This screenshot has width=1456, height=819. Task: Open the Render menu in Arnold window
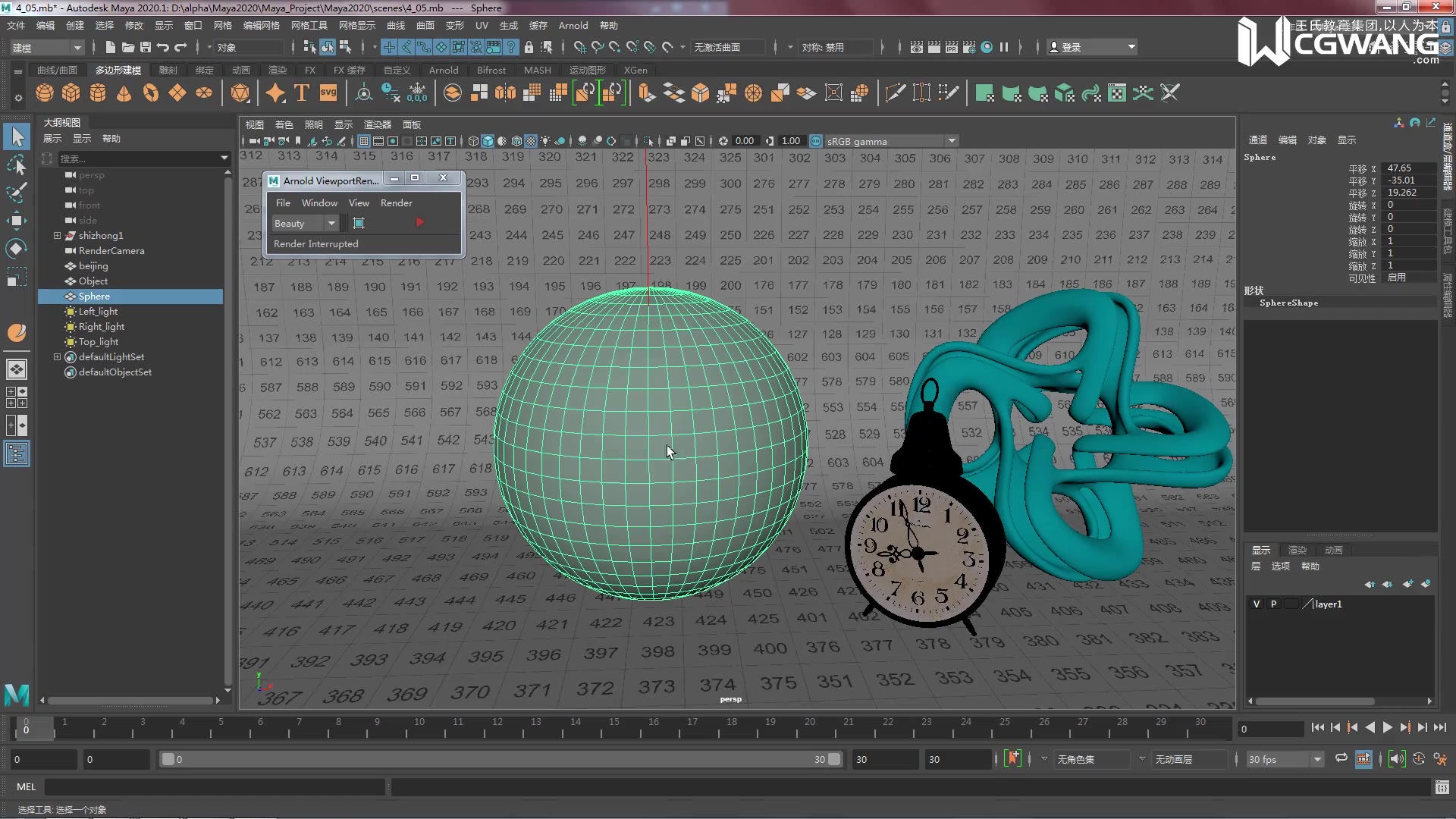[x=397, y=202]
